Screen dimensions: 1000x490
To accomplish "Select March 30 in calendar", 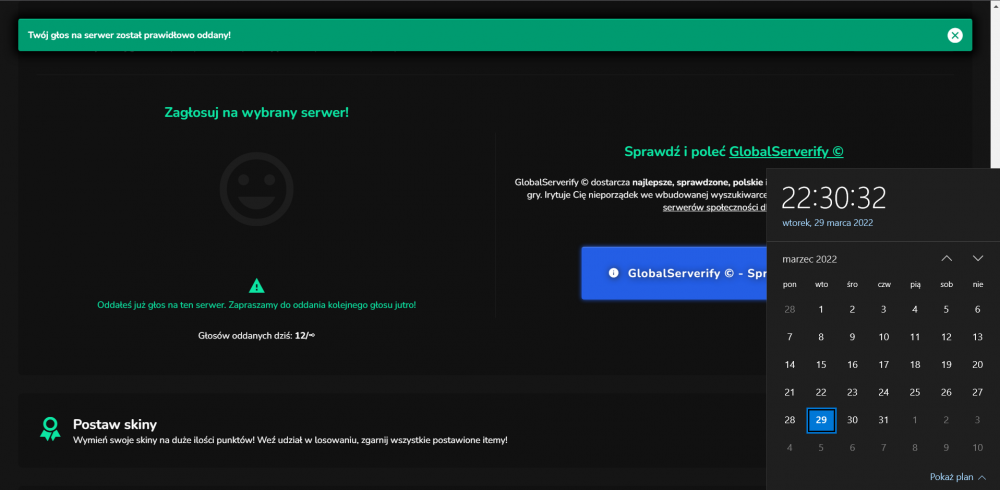I will (x=852, y=420).
